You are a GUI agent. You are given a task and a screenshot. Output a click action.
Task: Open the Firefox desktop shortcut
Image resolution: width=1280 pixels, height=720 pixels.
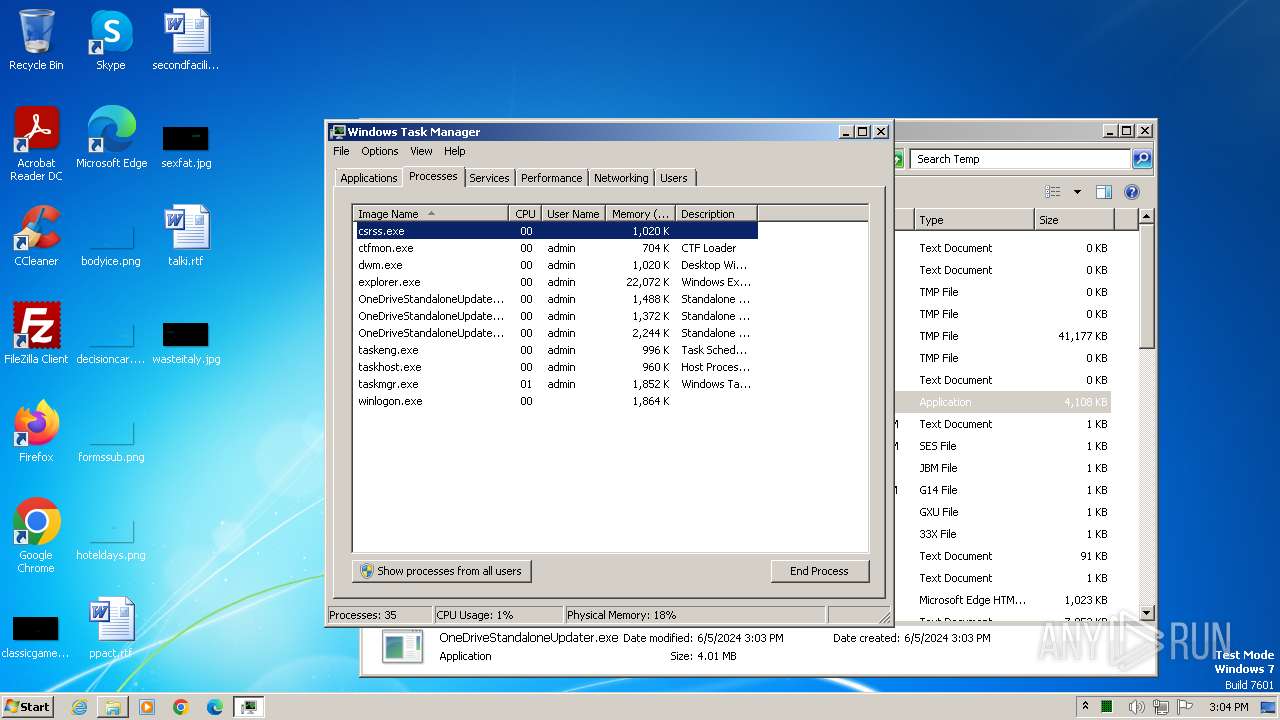point(36,432)
